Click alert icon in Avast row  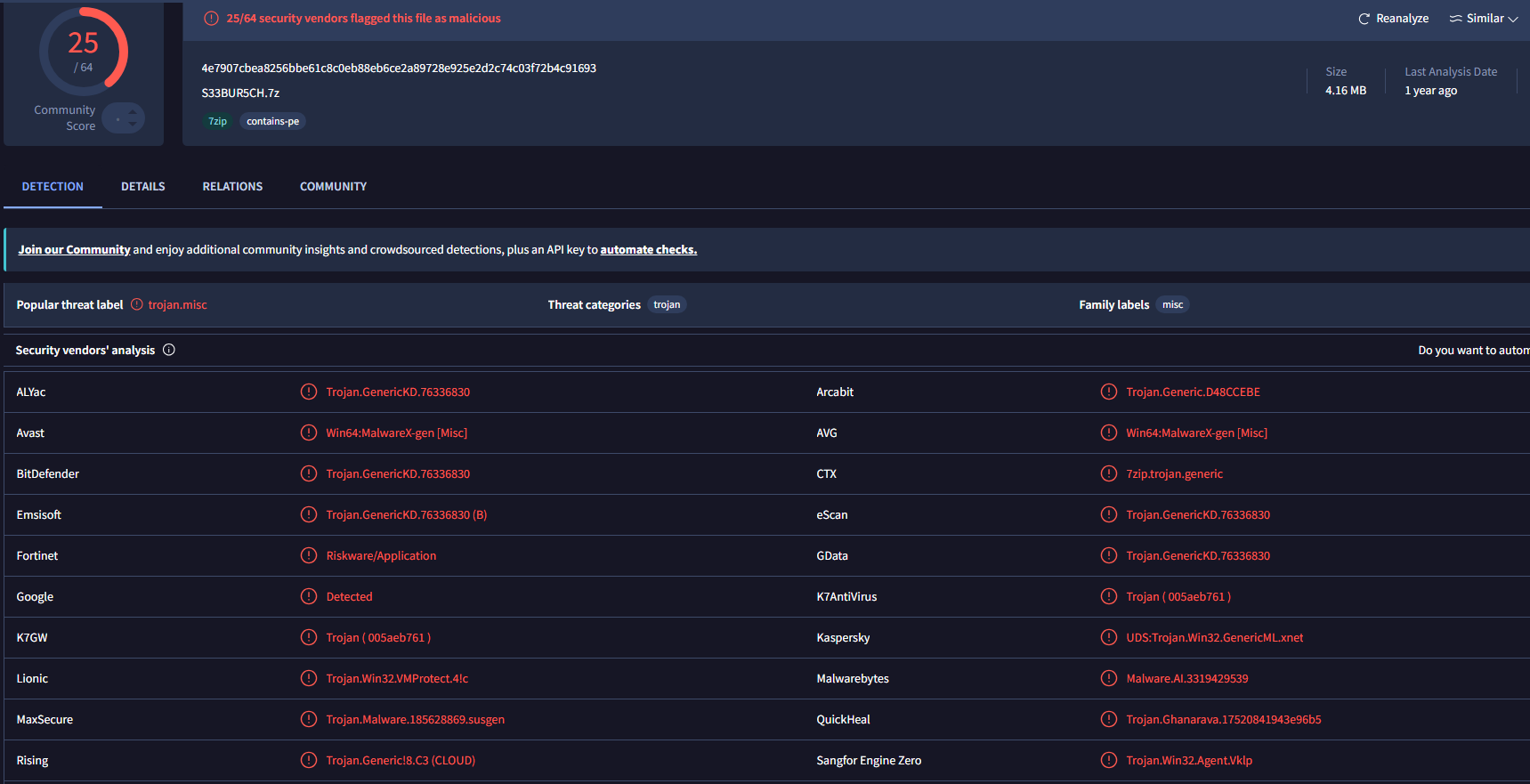click(x=309, y=432)
